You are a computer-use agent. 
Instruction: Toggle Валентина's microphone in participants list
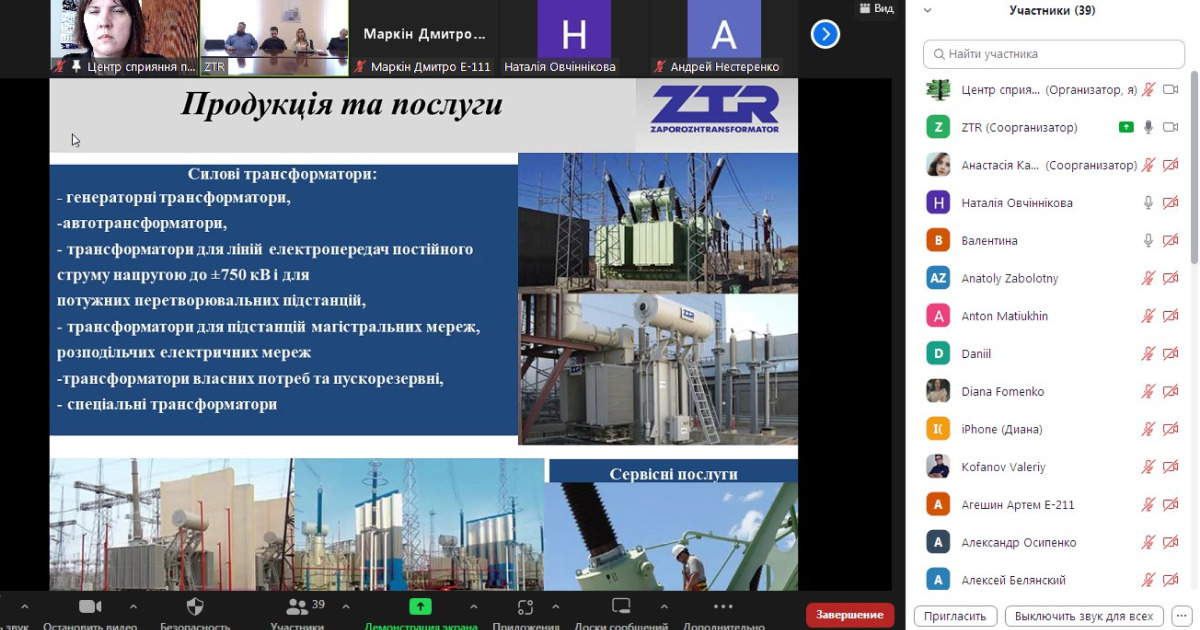pyautogui.click(x=1148, y=241)
